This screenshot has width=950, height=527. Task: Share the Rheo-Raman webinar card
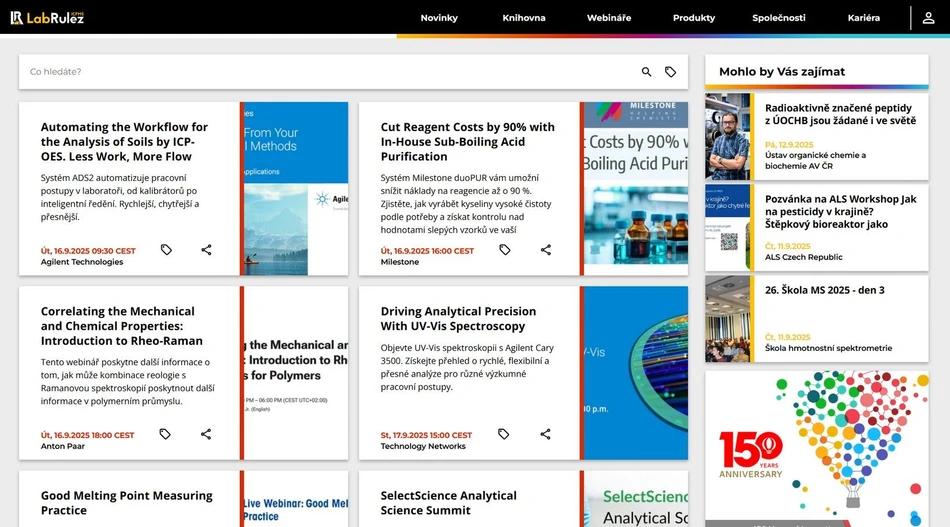coord(206,434)
